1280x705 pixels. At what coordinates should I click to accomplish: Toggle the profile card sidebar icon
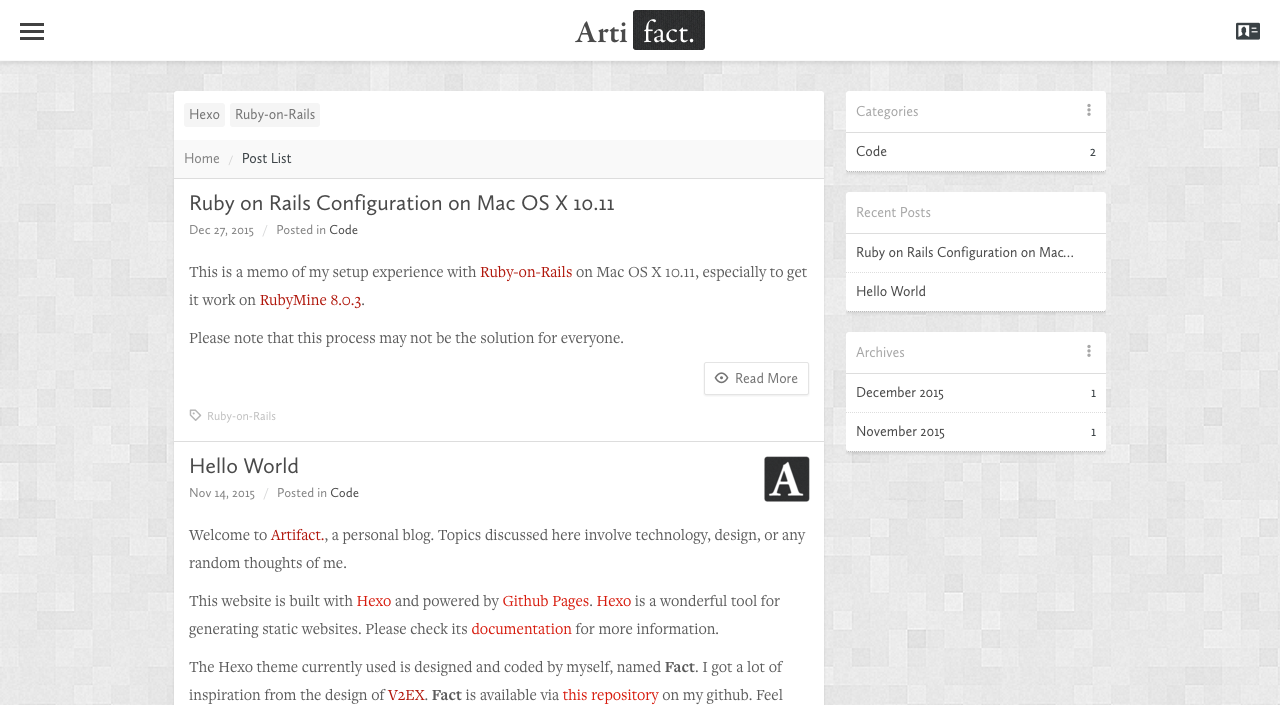coord(1247,31)
